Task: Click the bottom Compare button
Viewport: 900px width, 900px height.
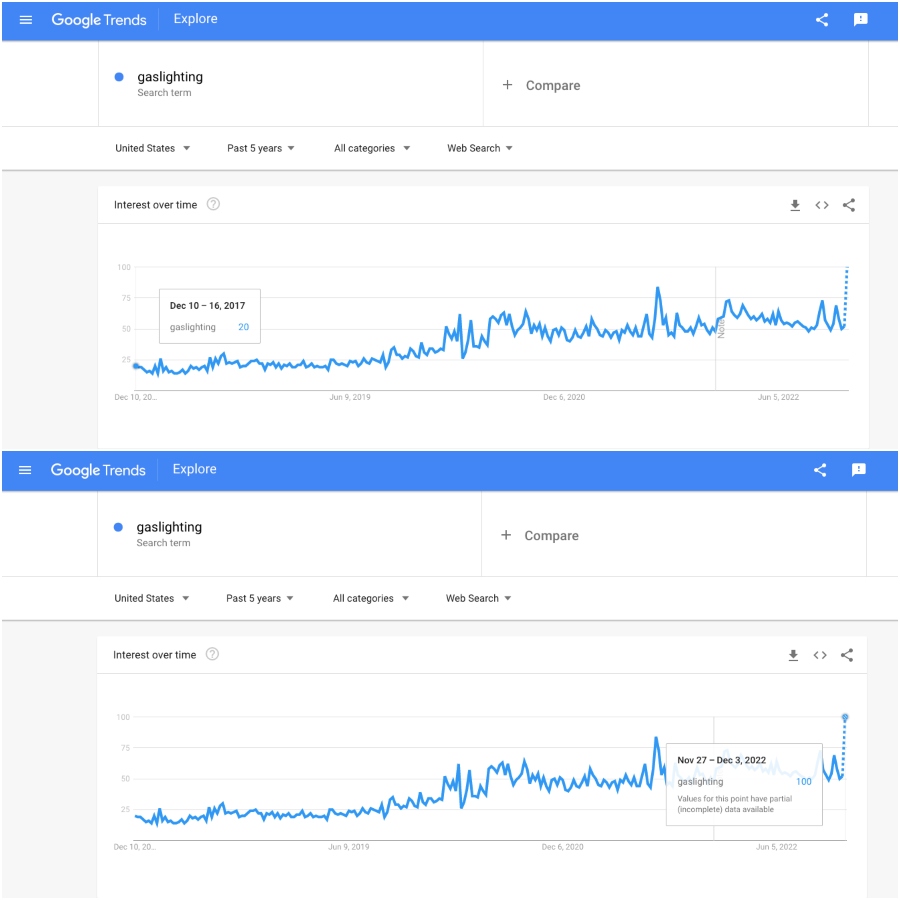Action: point(540,536)
